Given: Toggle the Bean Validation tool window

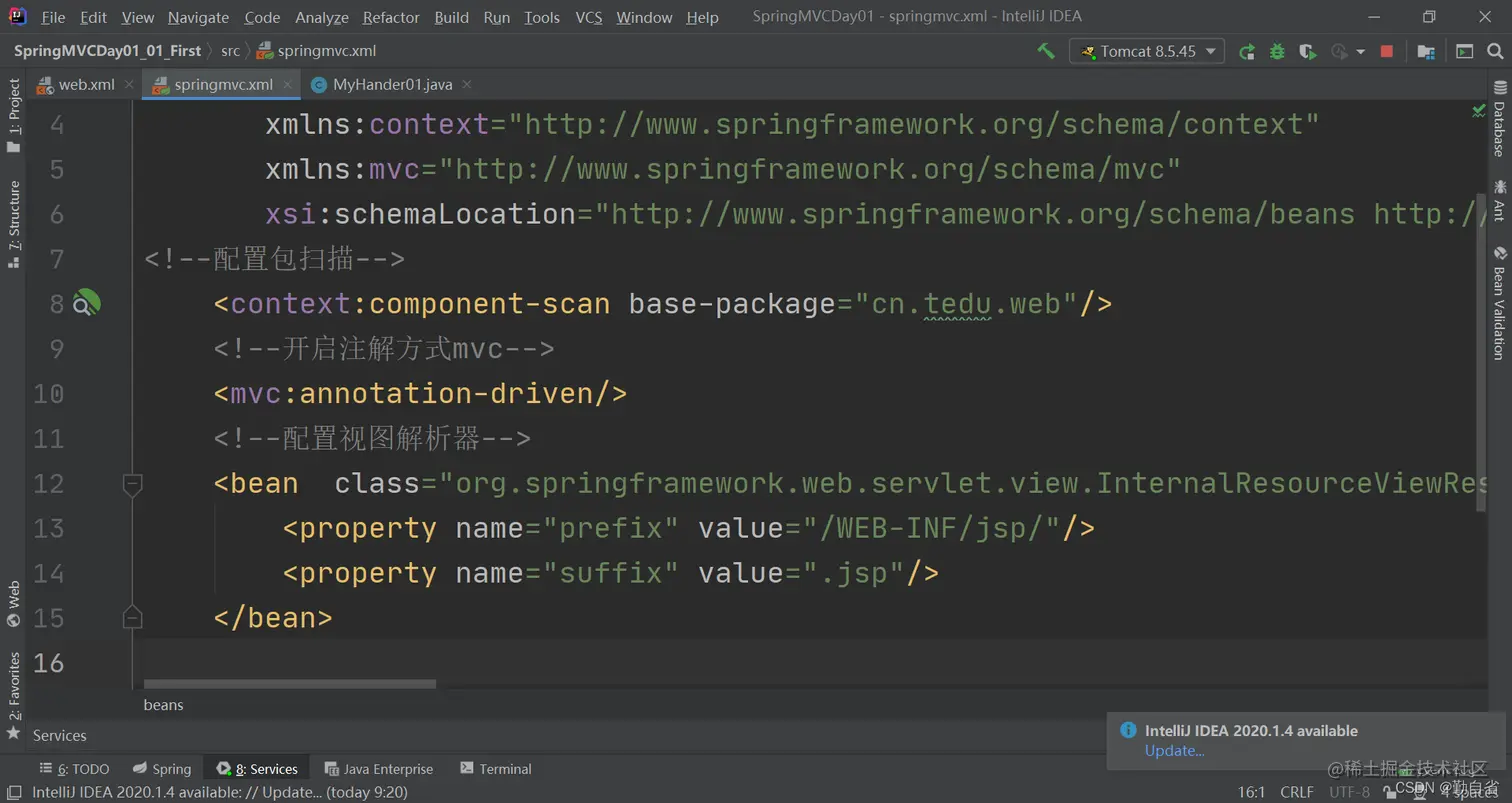Looking at the screenshot, I should point(1498,303).
